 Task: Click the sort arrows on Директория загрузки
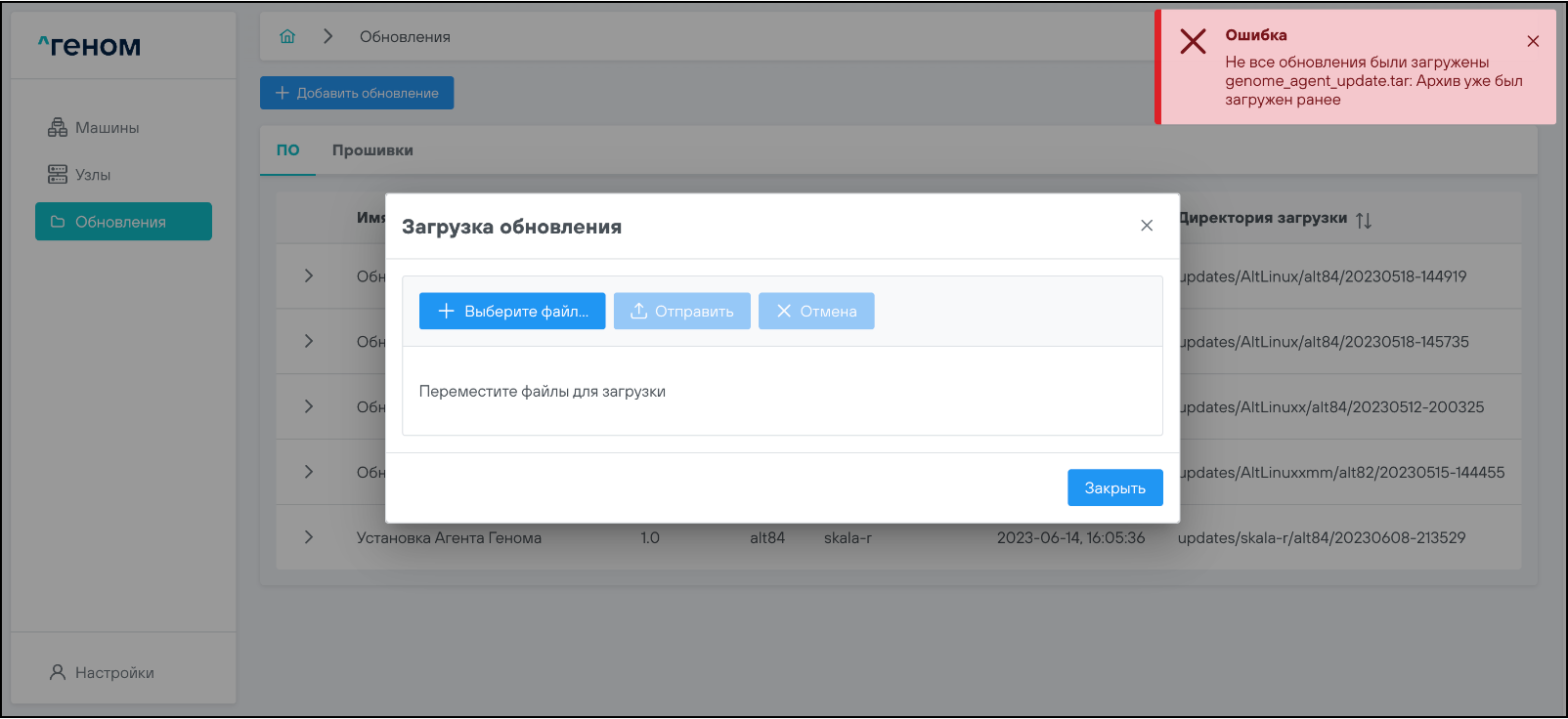pos(1364,220)
